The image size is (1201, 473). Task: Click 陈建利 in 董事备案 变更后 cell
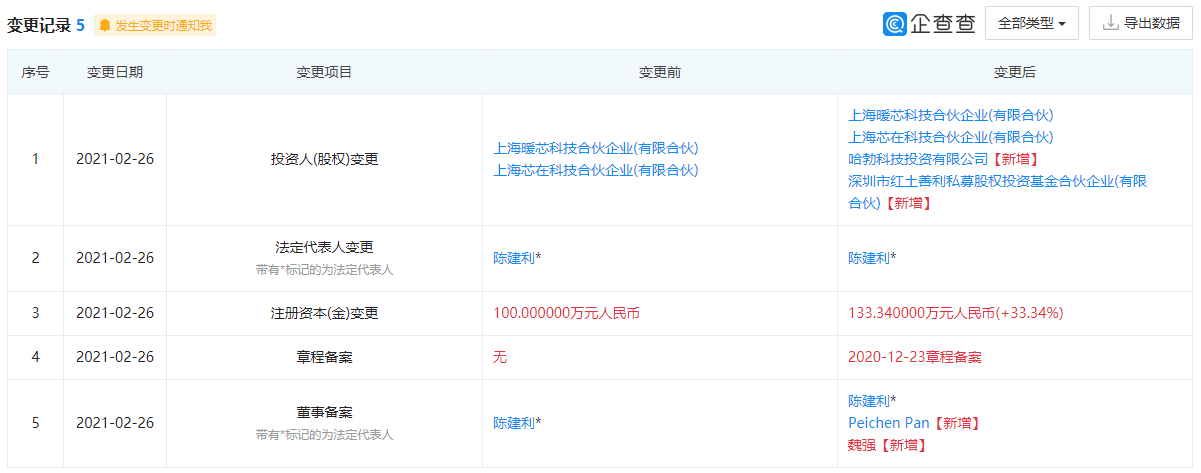(x=869, y=401)
